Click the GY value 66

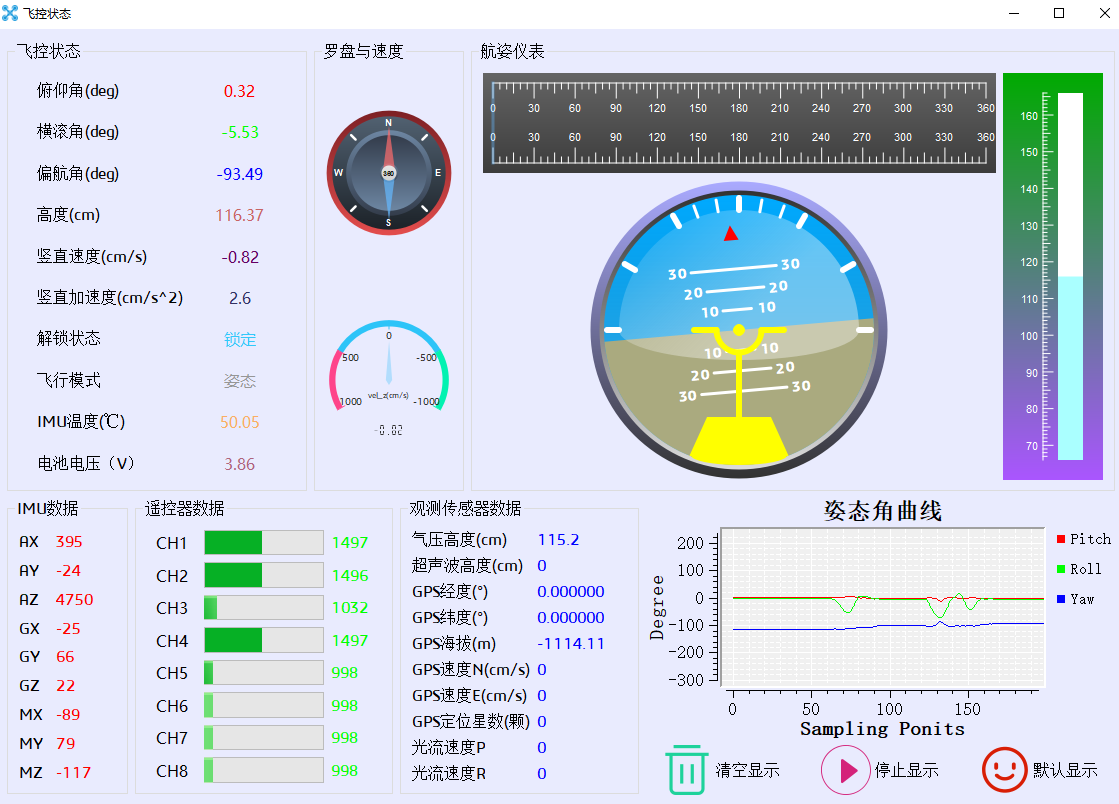(x=65, y=656)
